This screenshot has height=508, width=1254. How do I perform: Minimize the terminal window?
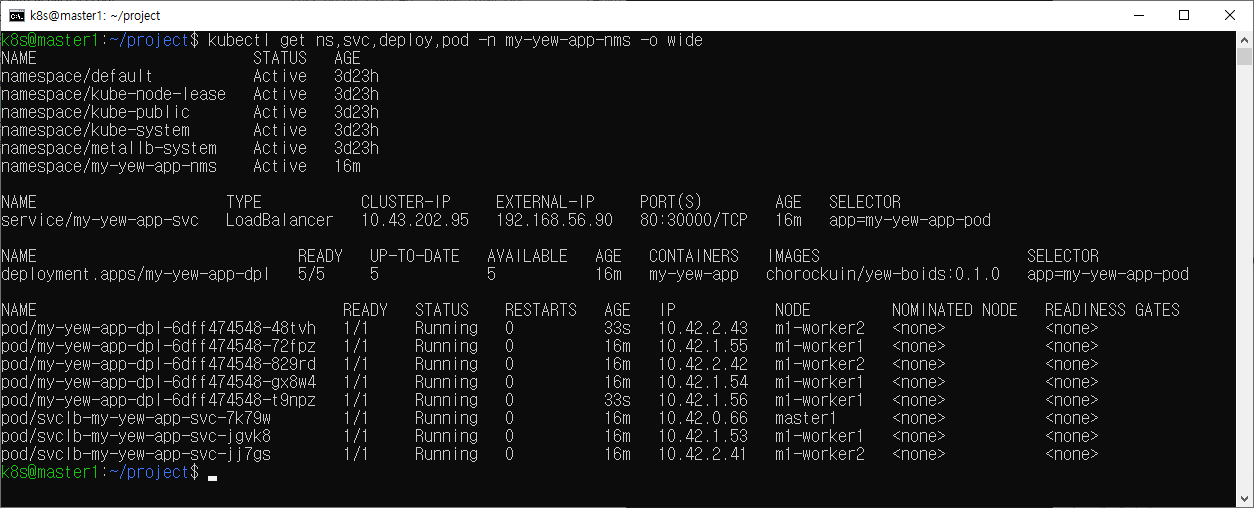(1139, 15)
